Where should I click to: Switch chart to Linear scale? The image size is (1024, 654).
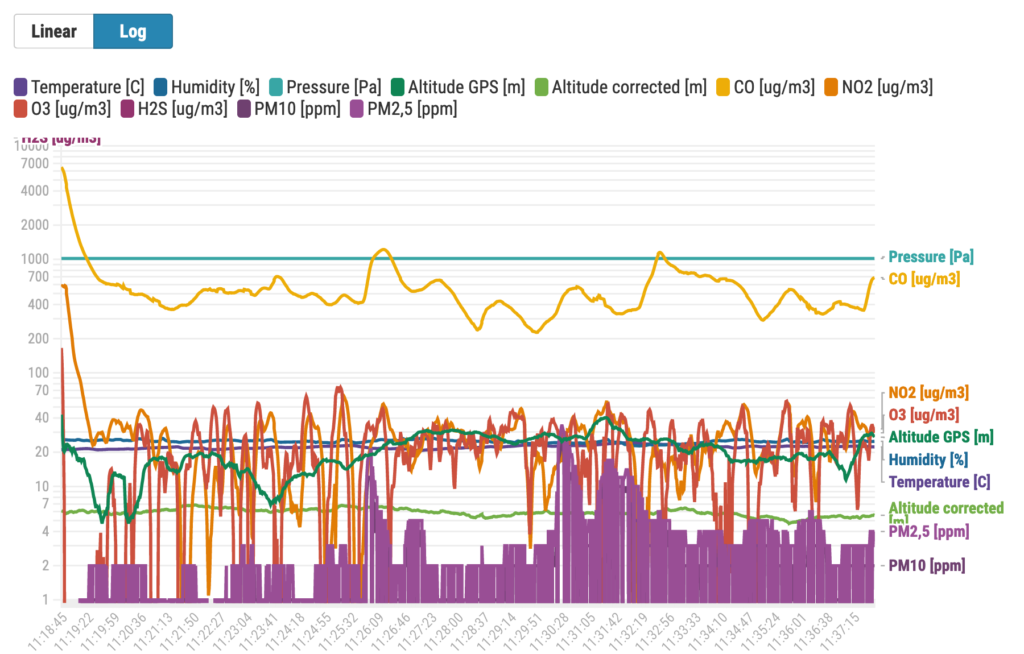54,31
